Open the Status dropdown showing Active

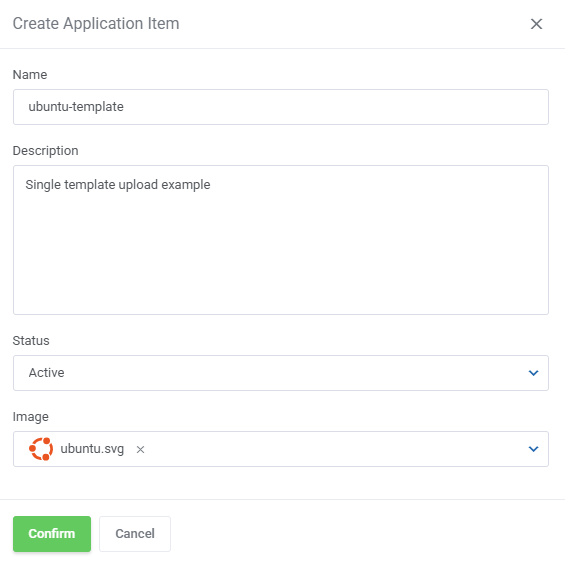281,373
